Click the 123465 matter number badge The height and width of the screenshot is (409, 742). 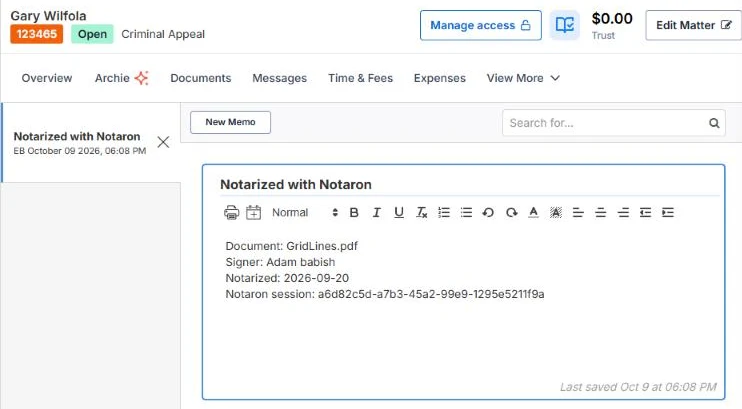pos(36,34)
